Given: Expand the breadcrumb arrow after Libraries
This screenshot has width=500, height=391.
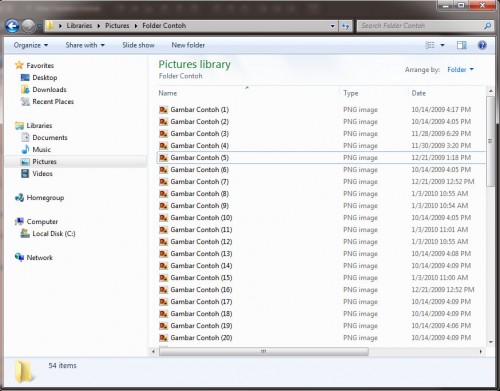Looking at the screenshot, I should pos(99,26).
